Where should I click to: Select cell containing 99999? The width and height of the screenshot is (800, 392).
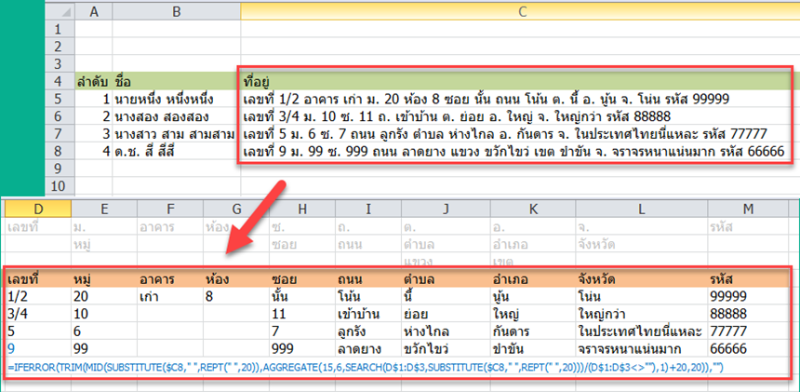point(748,297)
